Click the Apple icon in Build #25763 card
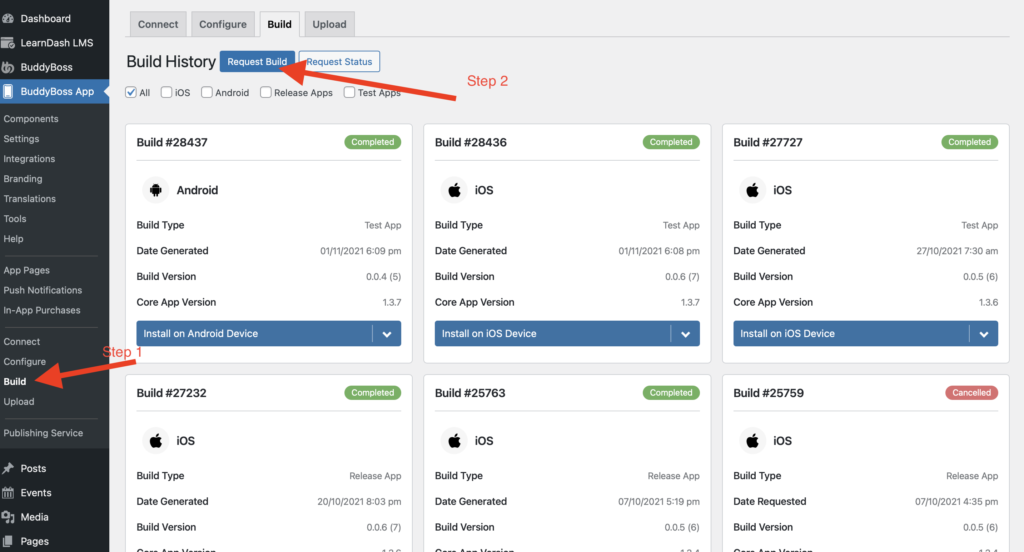 coord(453,441)
